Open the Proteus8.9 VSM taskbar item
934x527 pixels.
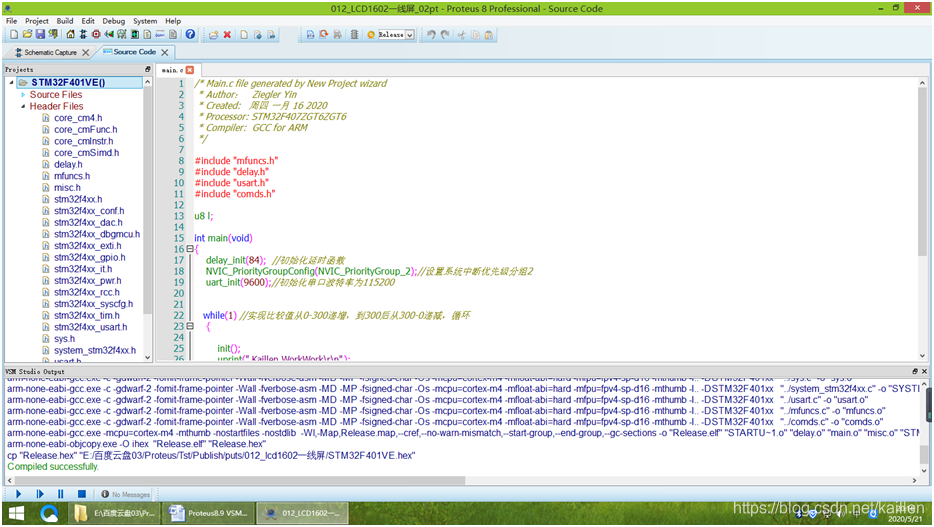click(208, 513)
